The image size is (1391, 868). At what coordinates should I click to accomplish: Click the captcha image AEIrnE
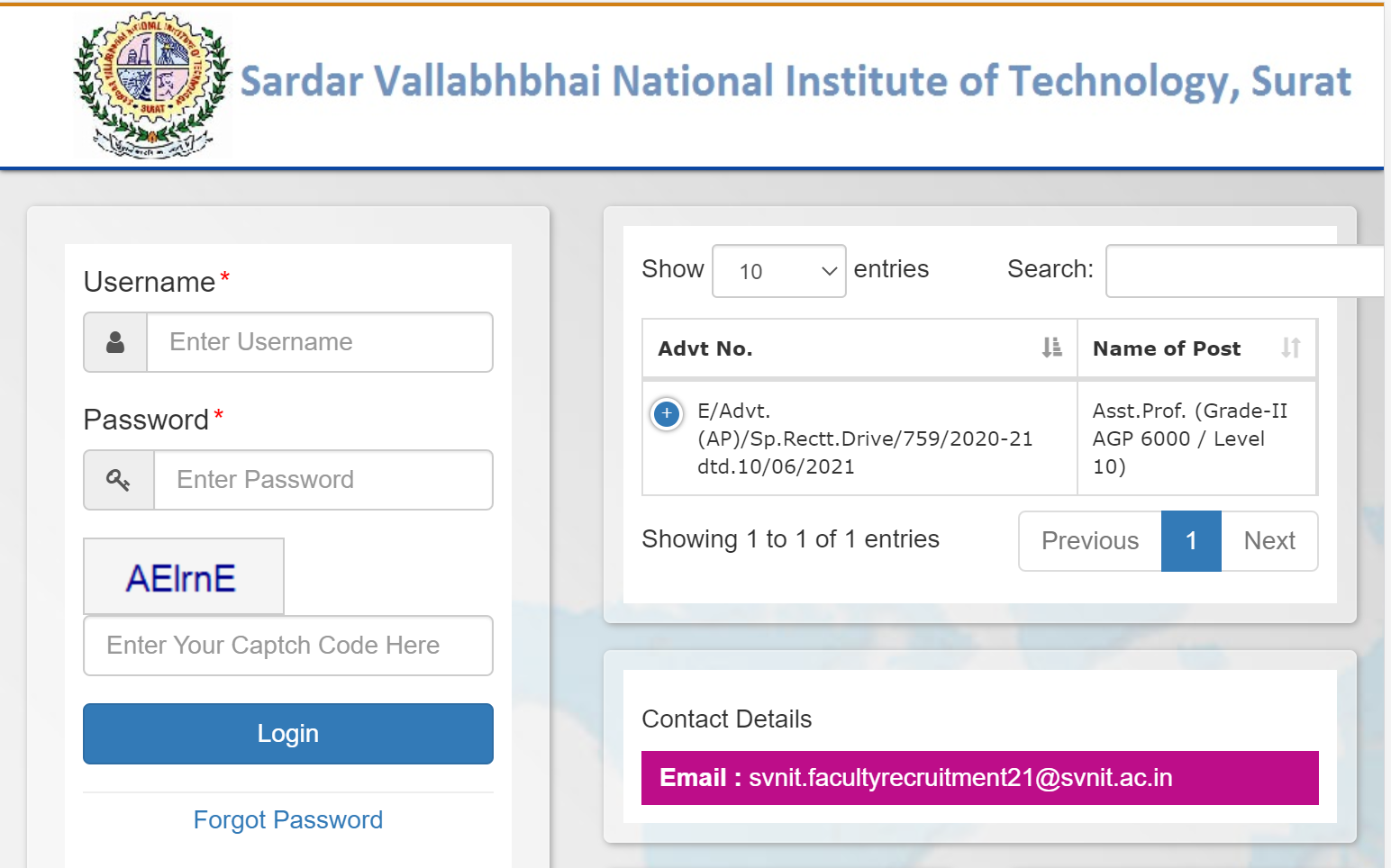coord(183,577)
